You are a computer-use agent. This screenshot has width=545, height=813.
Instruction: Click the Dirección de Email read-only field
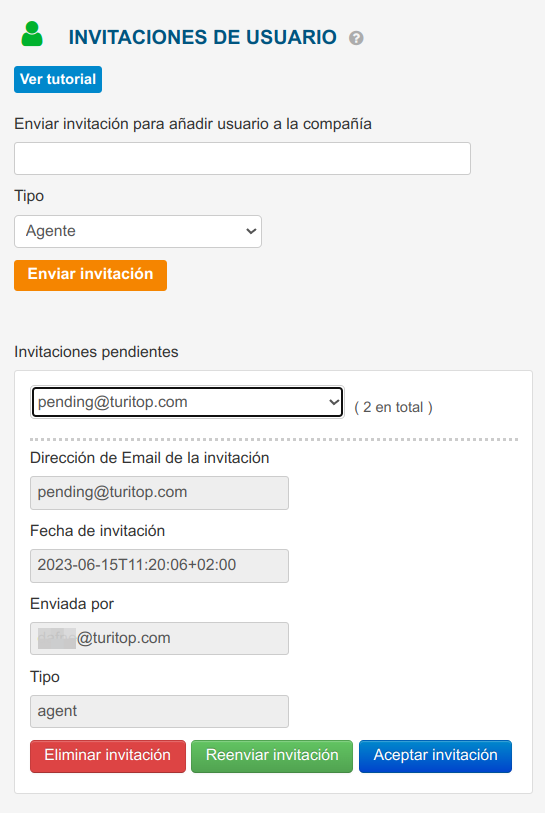(159, 493)
